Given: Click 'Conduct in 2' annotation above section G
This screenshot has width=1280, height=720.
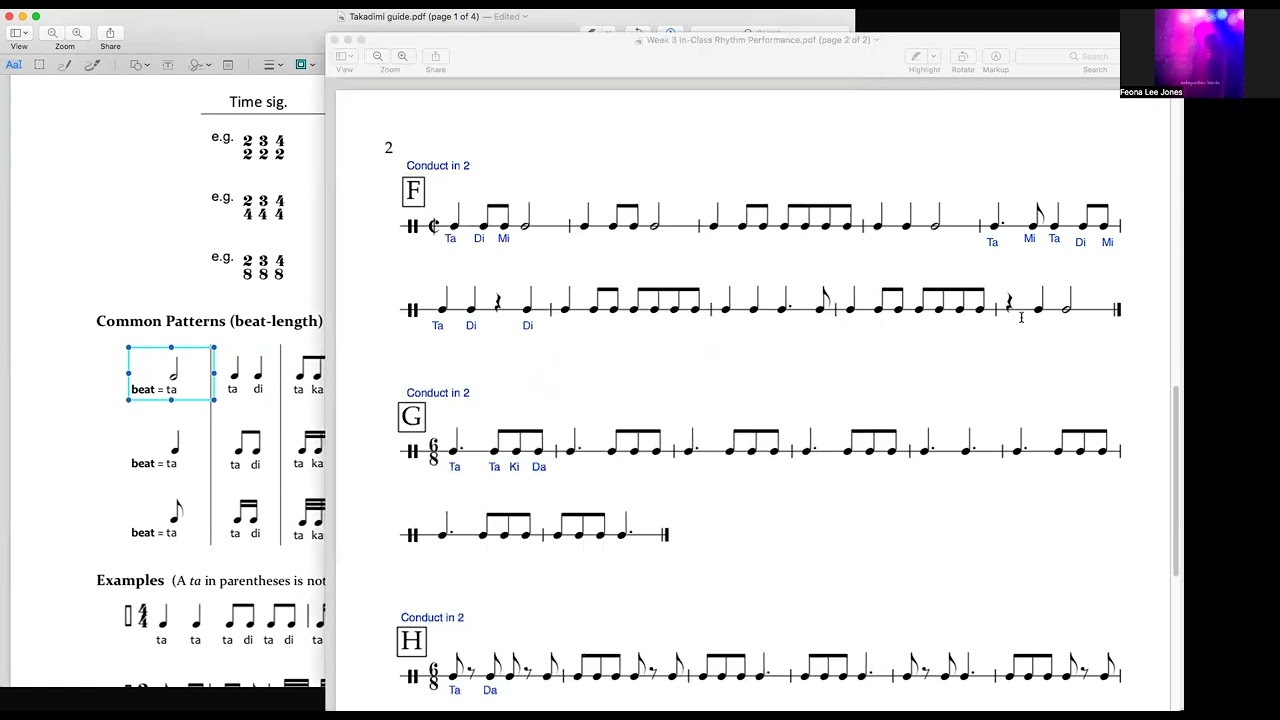Looking at the screenshot, I should (438, 393).
